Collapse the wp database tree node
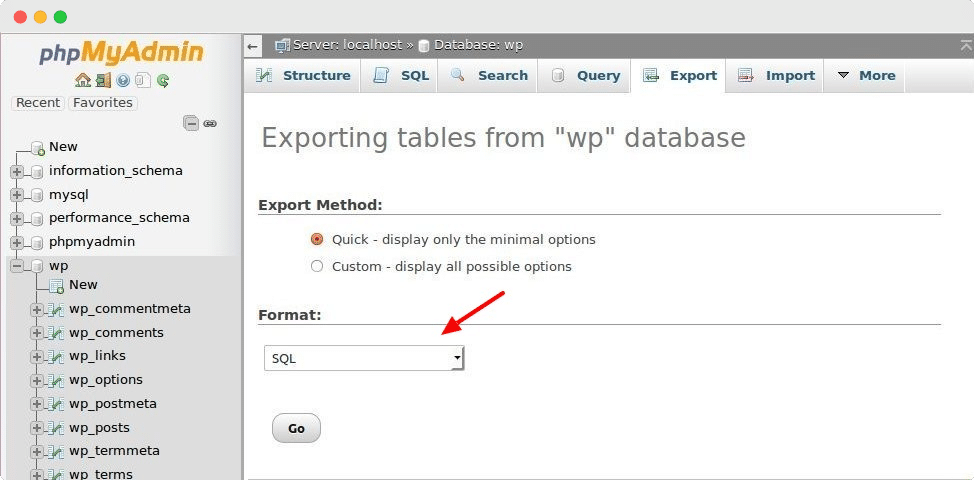The width and height of the screenshot is (974, 480). [17, 266]
